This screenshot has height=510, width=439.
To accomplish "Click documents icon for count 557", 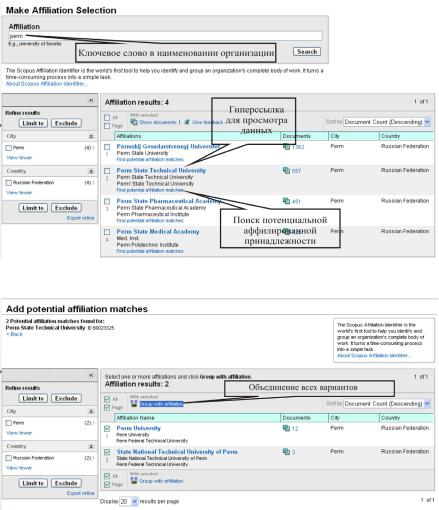I will click(x=286, y=171).
